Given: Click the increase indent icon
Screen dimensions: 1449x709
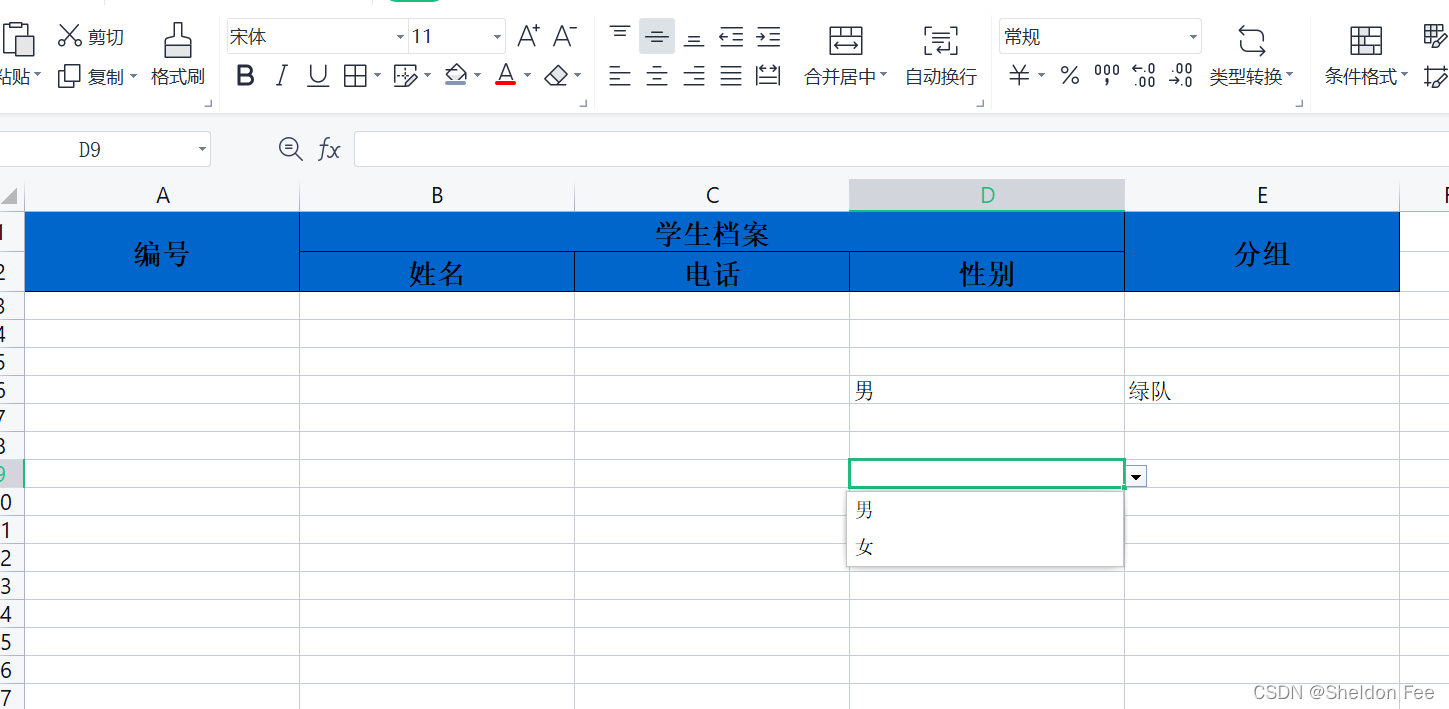Looking at the screenshot, I should click(768, 37).
